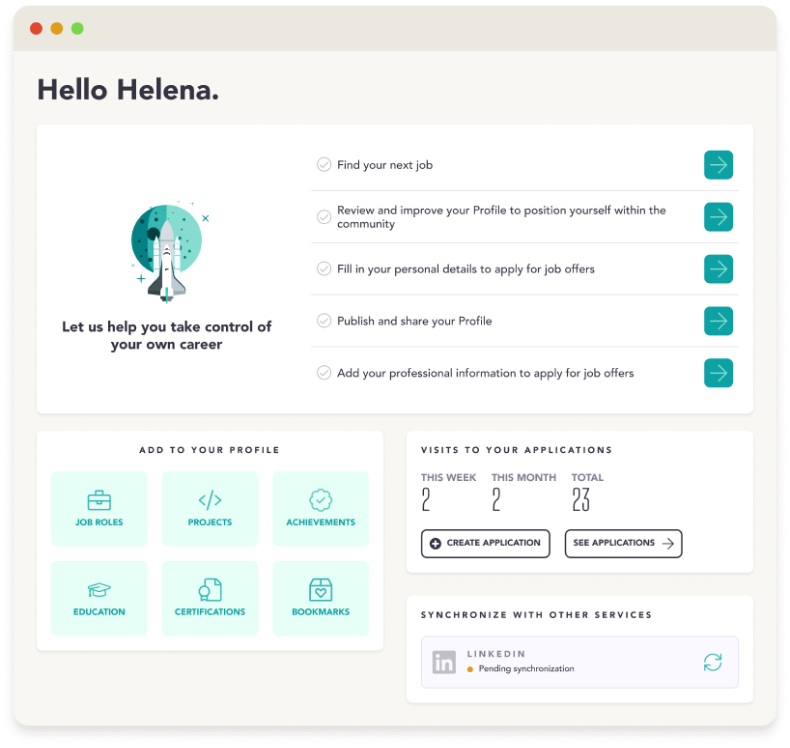Go to Fill in your personal details arrow

[x=718, y=269]
